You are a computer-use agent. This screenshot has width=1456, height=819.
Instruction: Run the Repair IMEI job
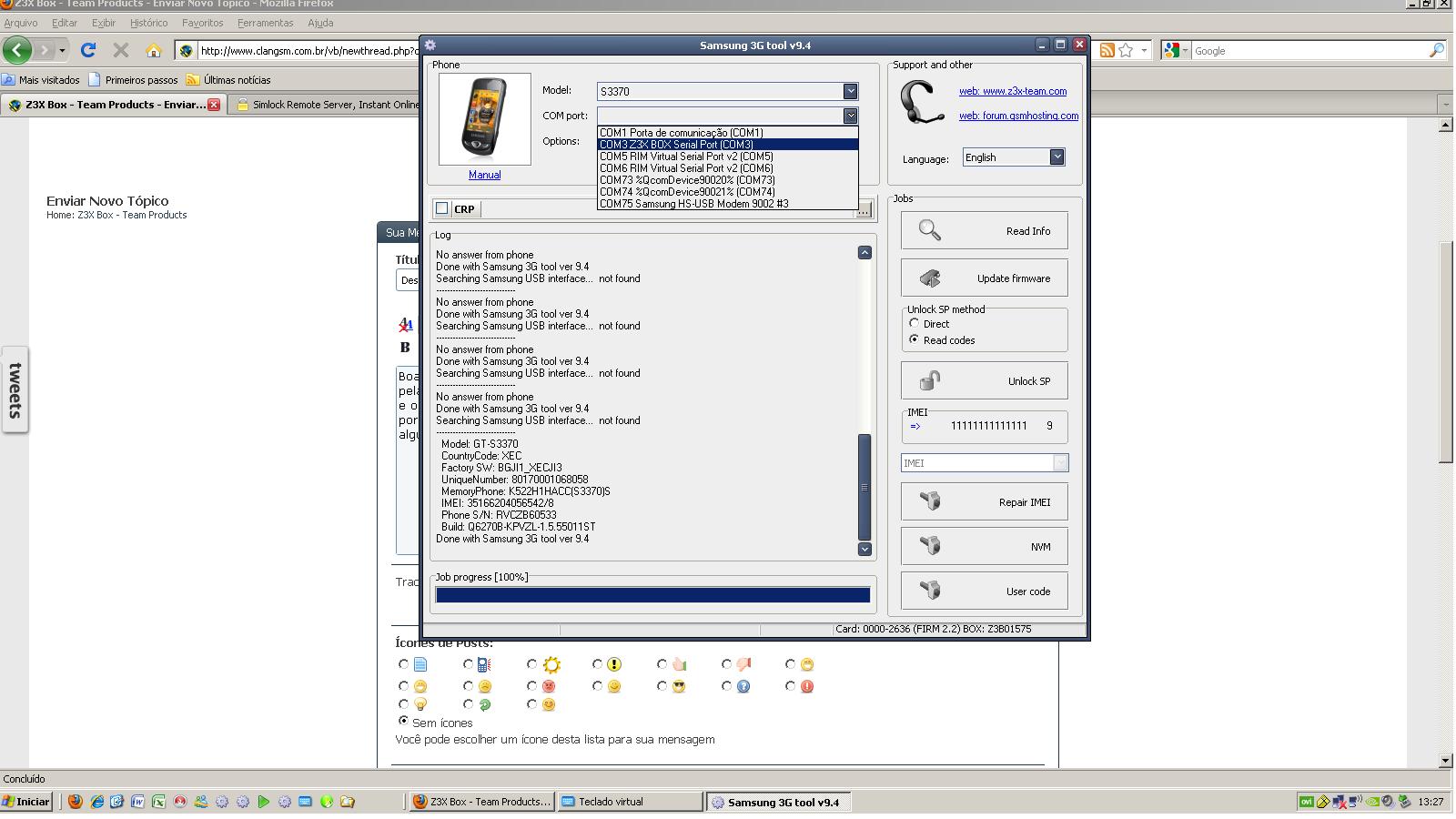point(984,502)
